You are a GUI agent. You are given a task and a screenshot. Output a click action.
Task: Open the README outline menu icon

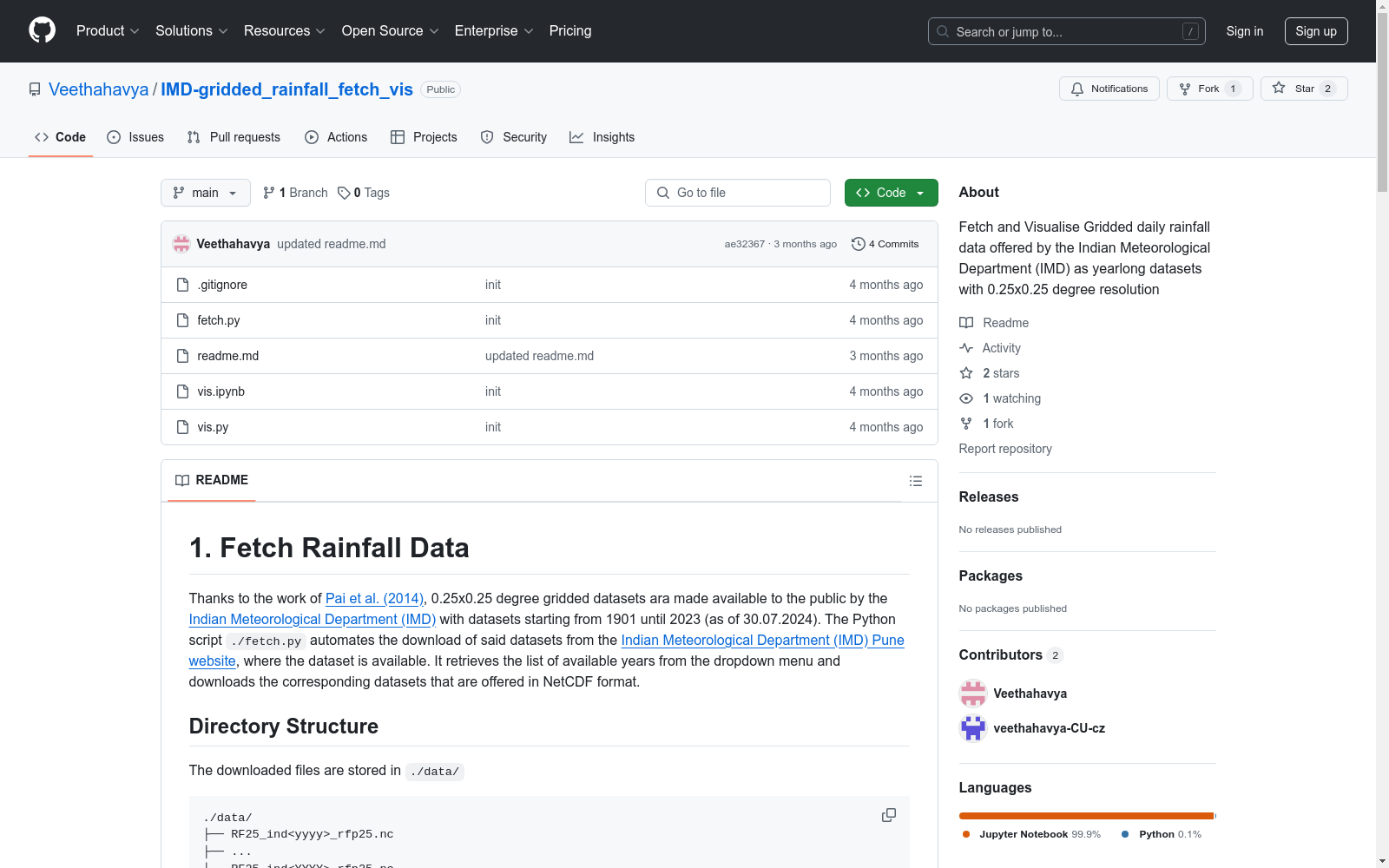click(x=915, y=481)
